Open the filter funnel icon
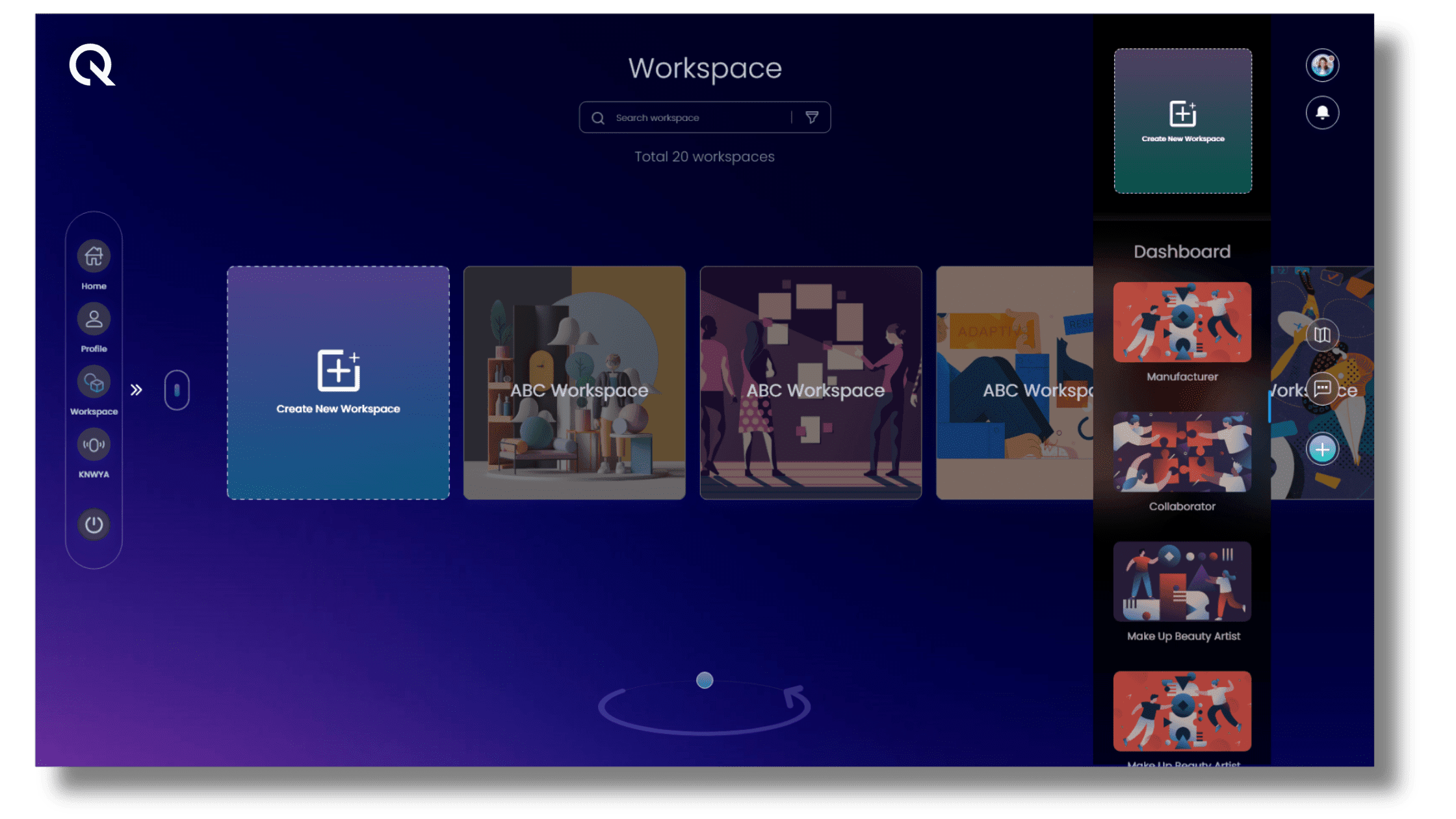Image resolution: width=1456 pixels, height=819 pixels. tap(812, 118)
